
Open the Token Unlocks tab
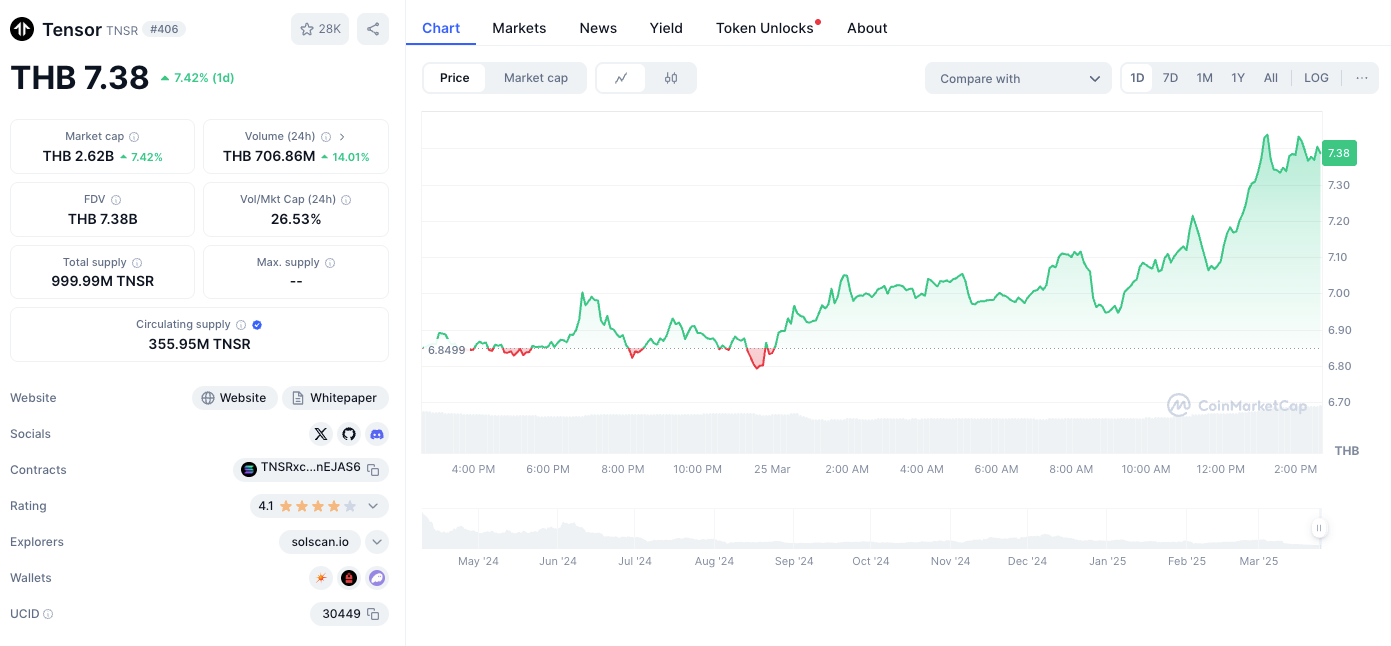point(765,28)
